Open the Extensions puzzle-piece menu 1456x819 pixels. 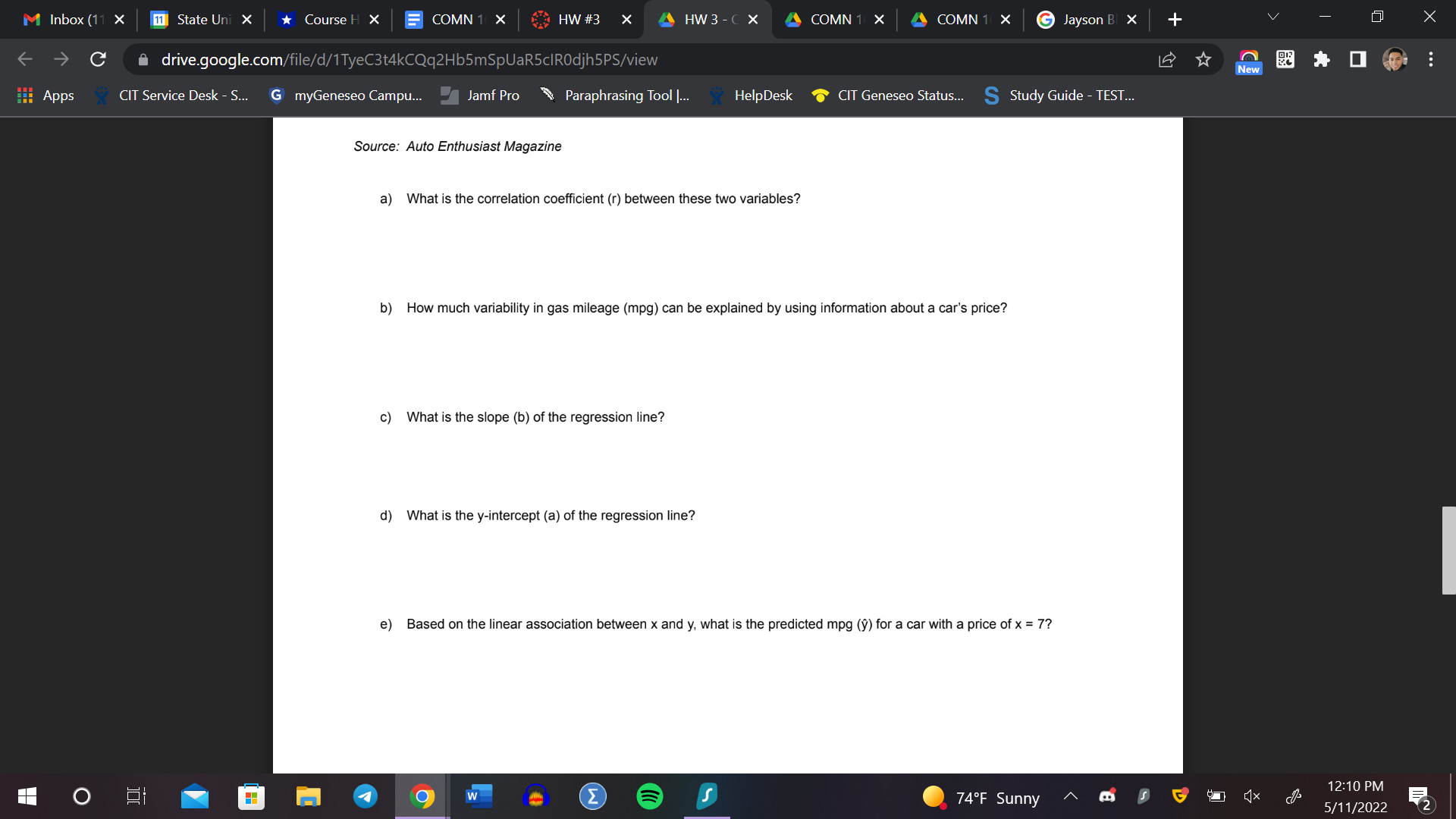click(x=1322, y=59)
